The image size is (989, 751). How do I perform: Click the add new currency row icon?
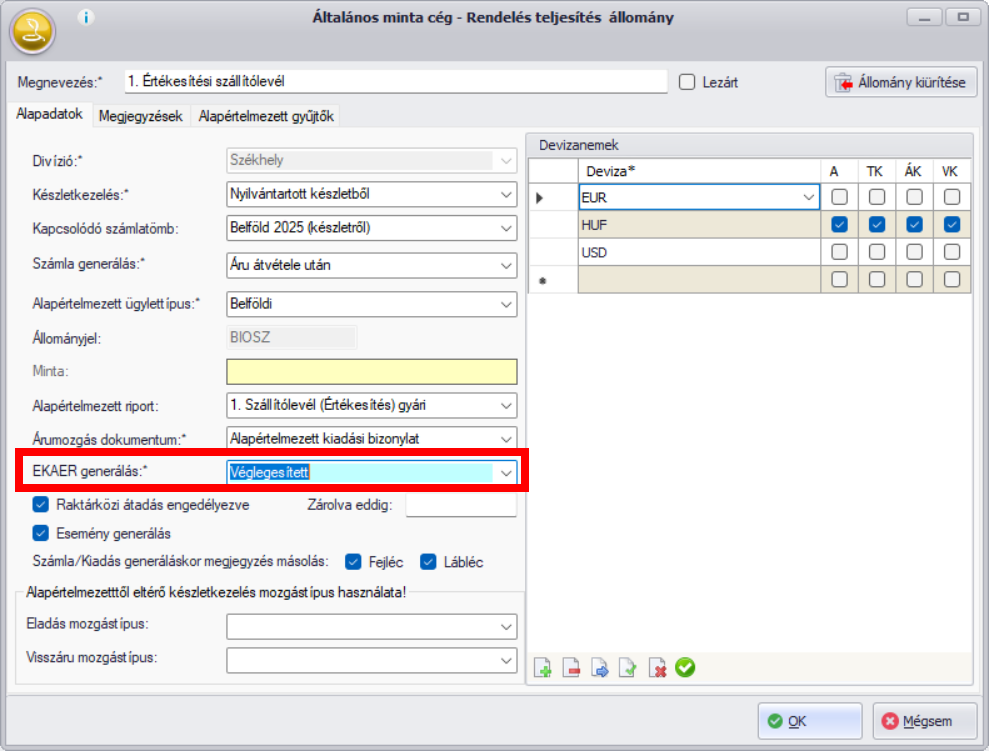coord(544,668)
